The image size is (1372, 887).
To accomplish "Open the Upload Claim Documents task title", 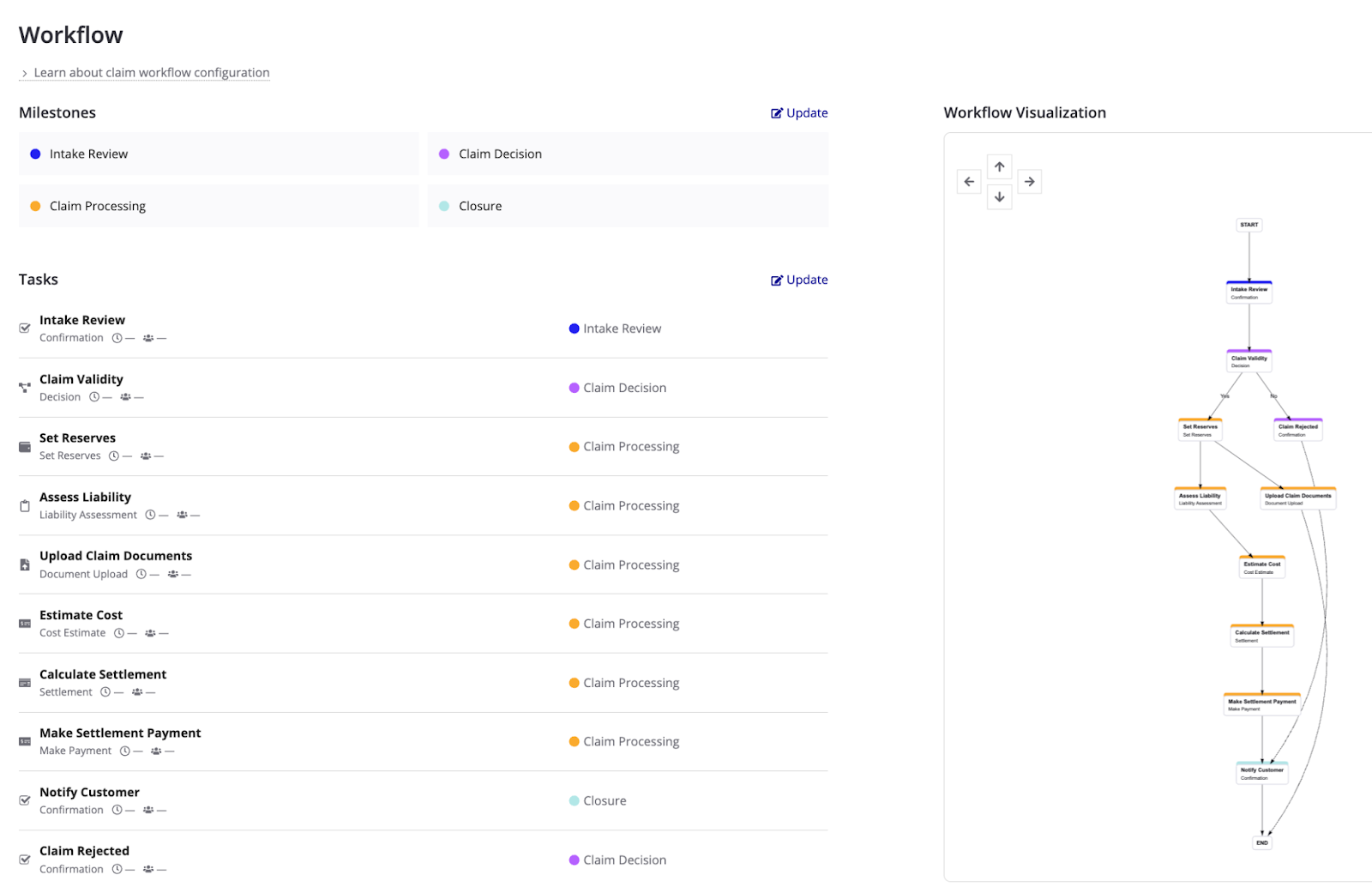I will [116, 556].
